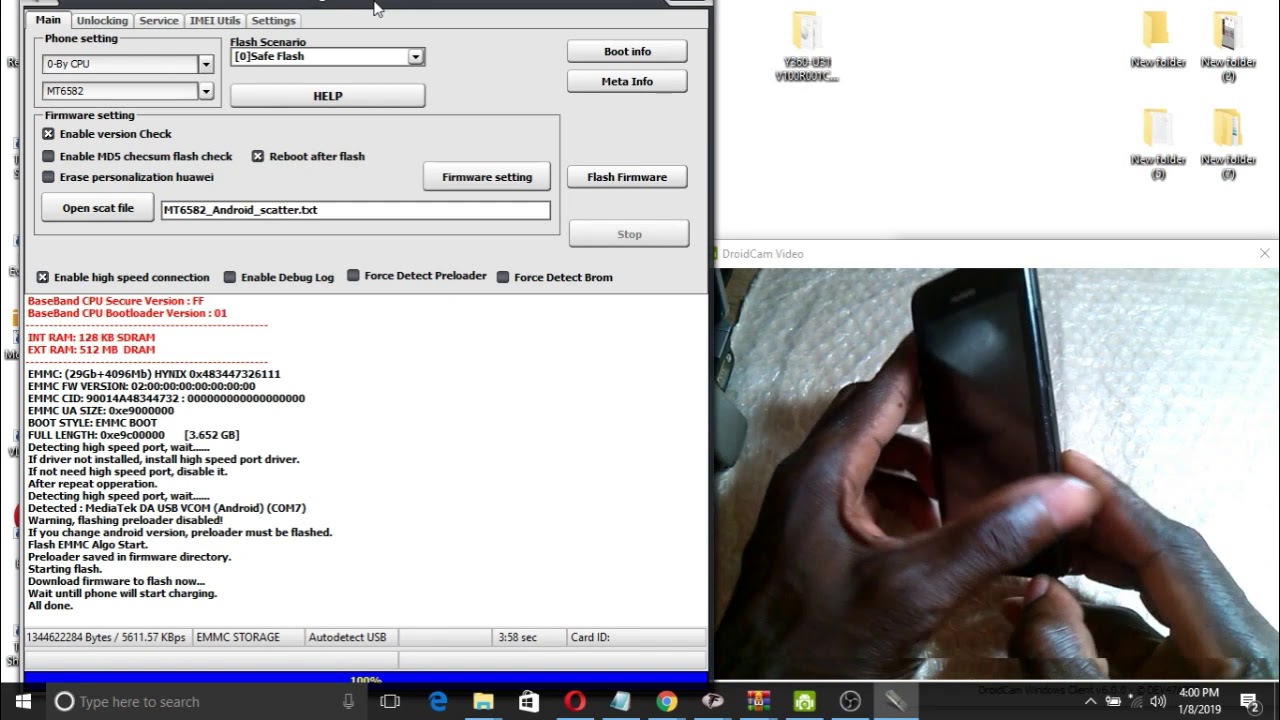
Task: Toggle Enable version Check checkbox
Action: tap(48, 134)
